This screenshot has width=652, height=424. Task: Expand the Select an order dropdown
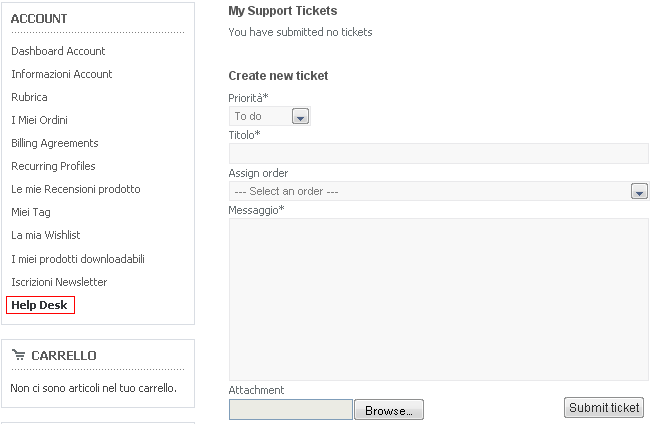point(639,191)
